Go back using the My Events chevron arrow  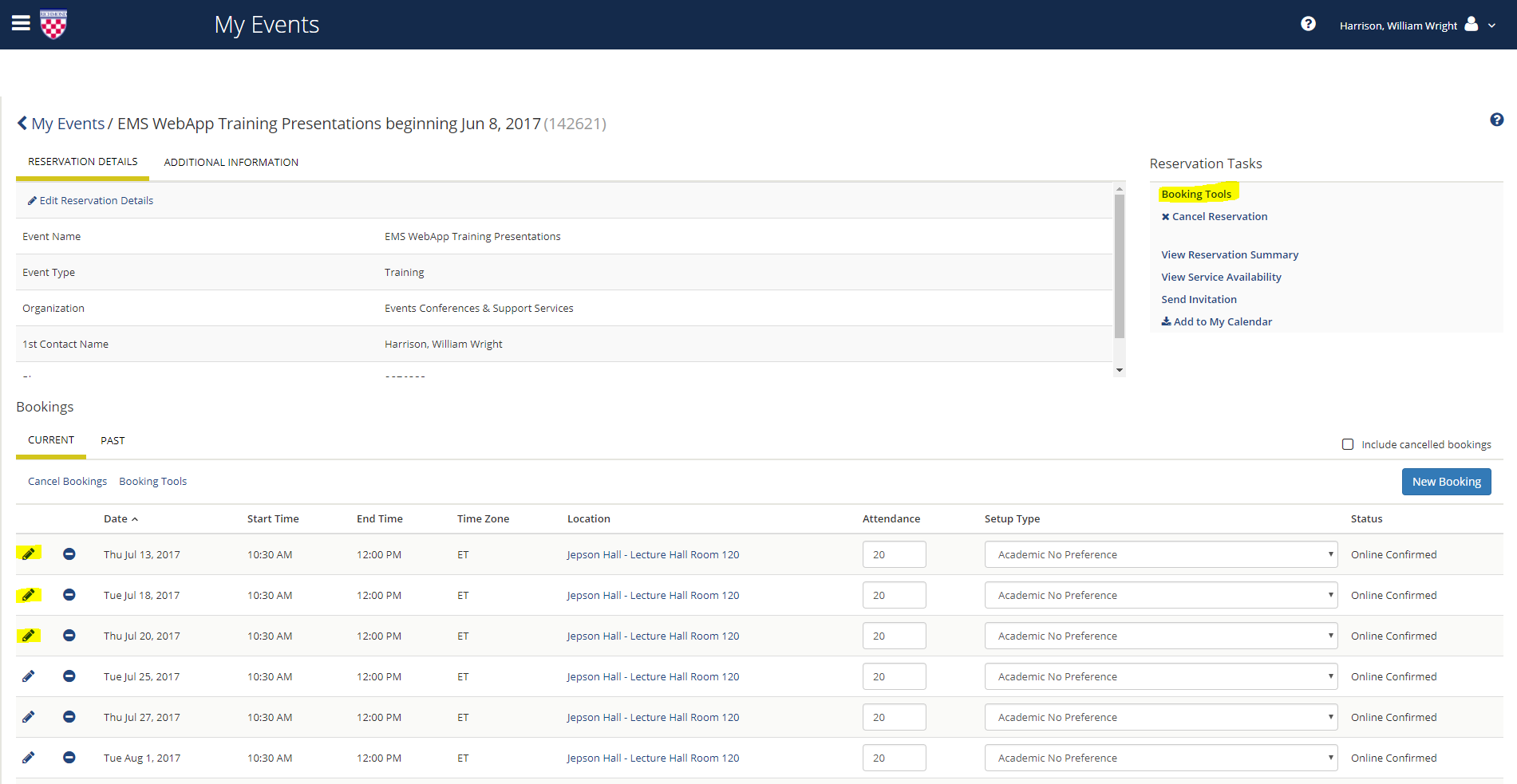22,123
